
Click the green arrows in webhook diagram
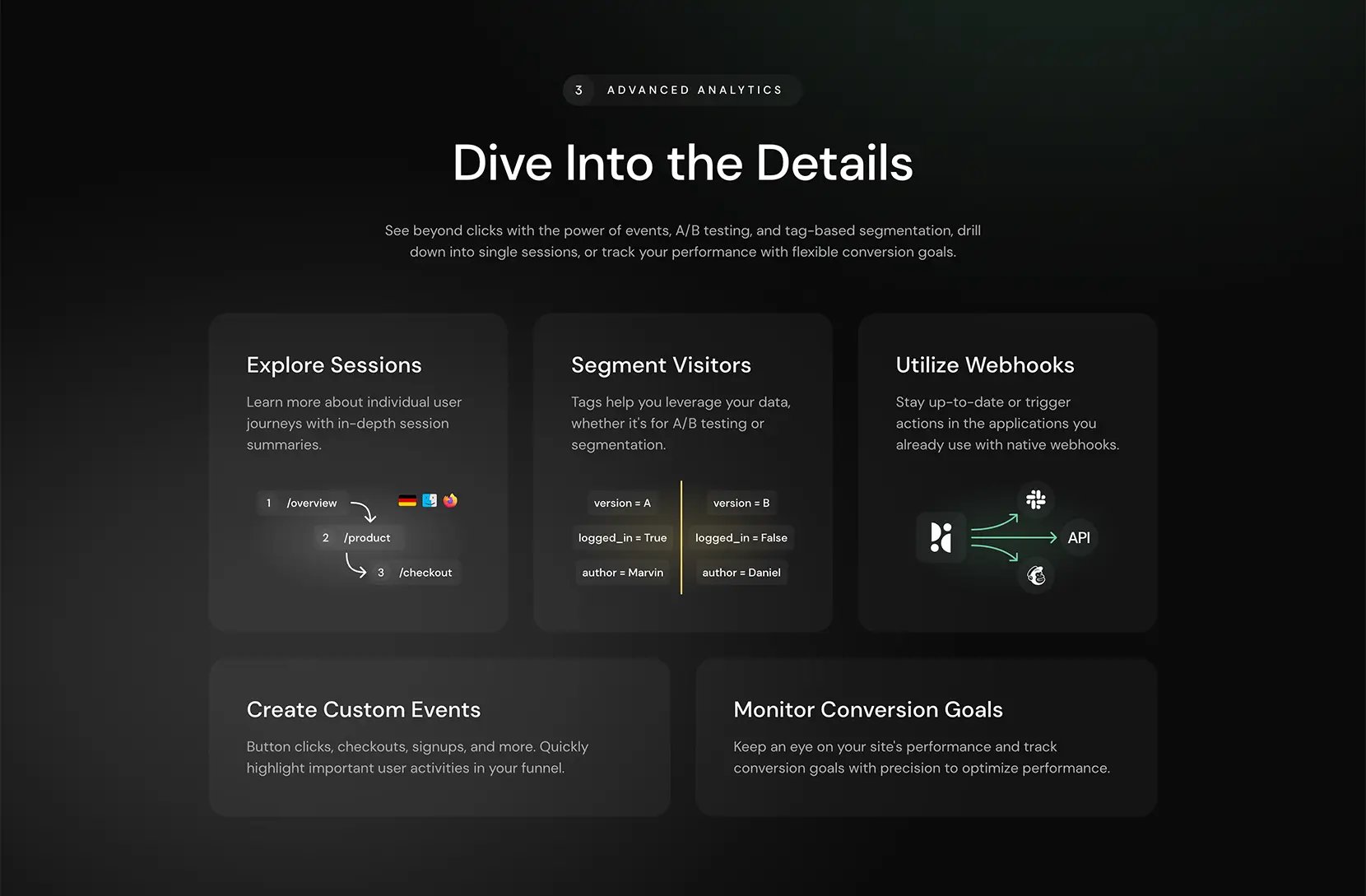tap(1014, 537)
